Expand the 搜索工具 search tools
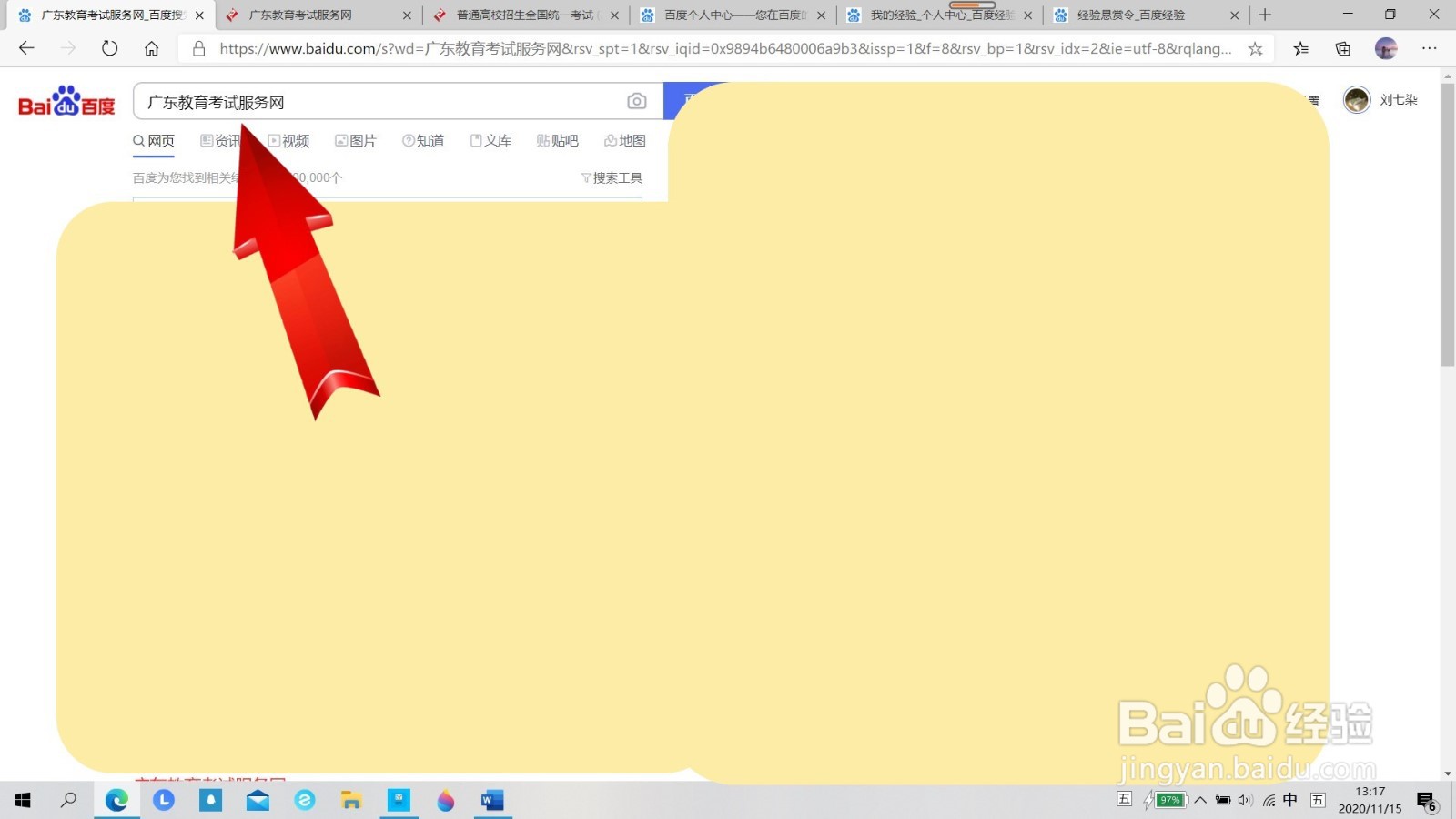The image size is (1456, 819). pos(612,177)
